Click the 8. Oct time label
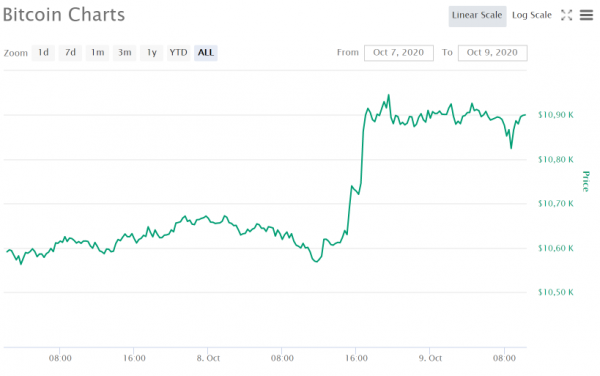The image size is (600, 376). (x=208, y=358)
